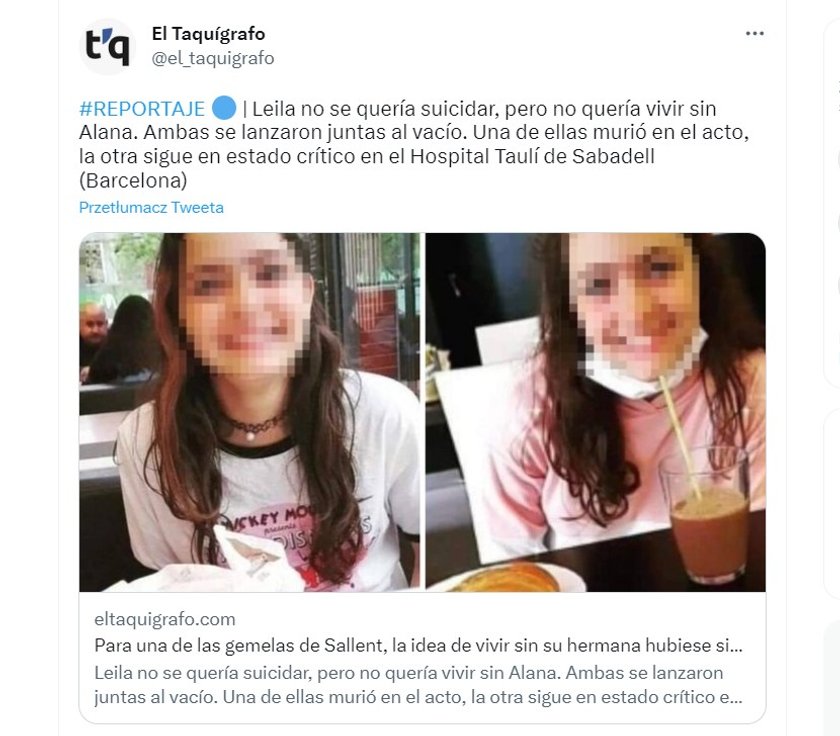Click the man in background of left photo
Screen dimensions: 840x736
point(93,333)
